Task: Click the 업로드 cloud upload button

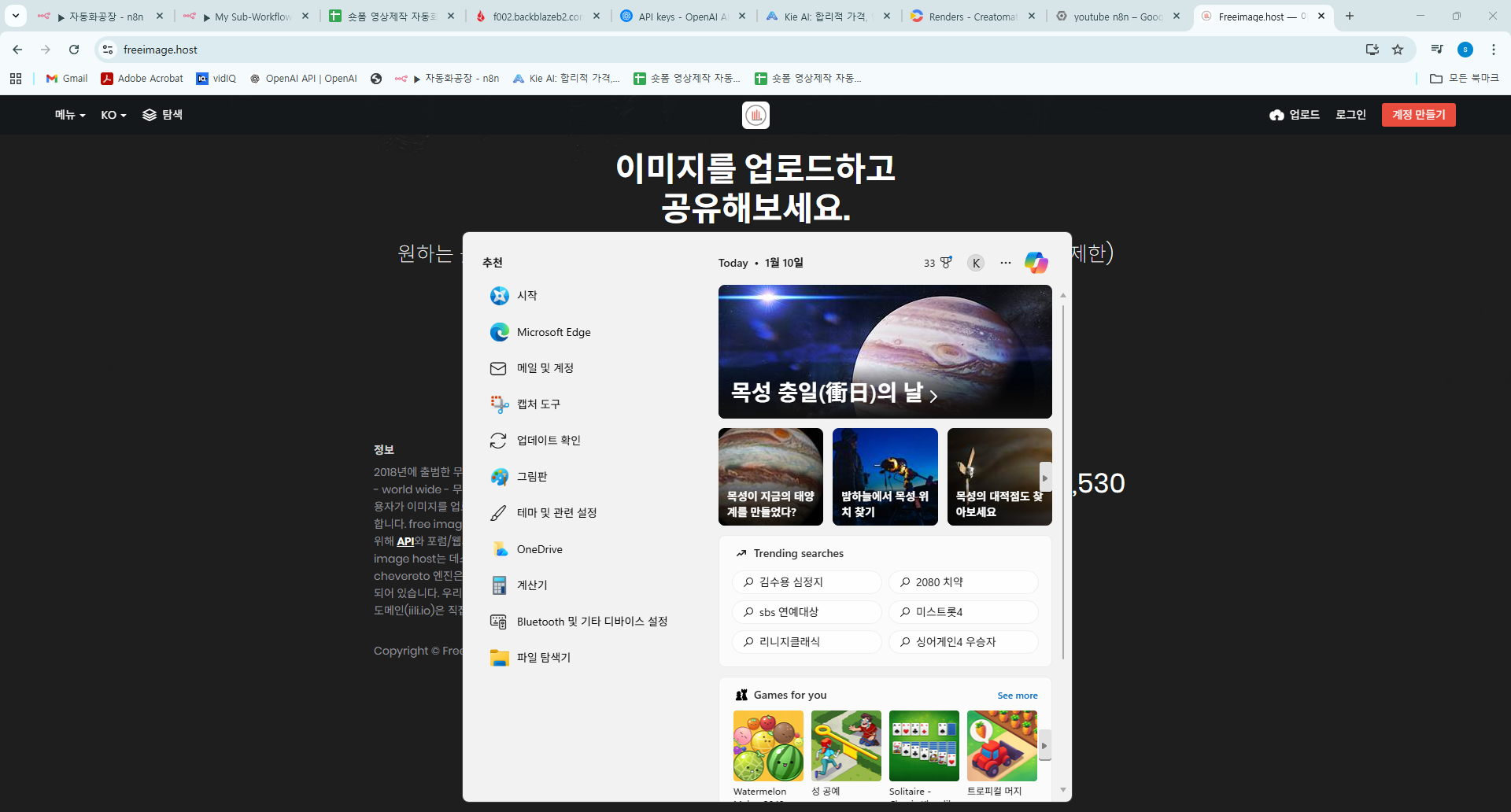Action: pyautogui.click(x=1295, y=115)
